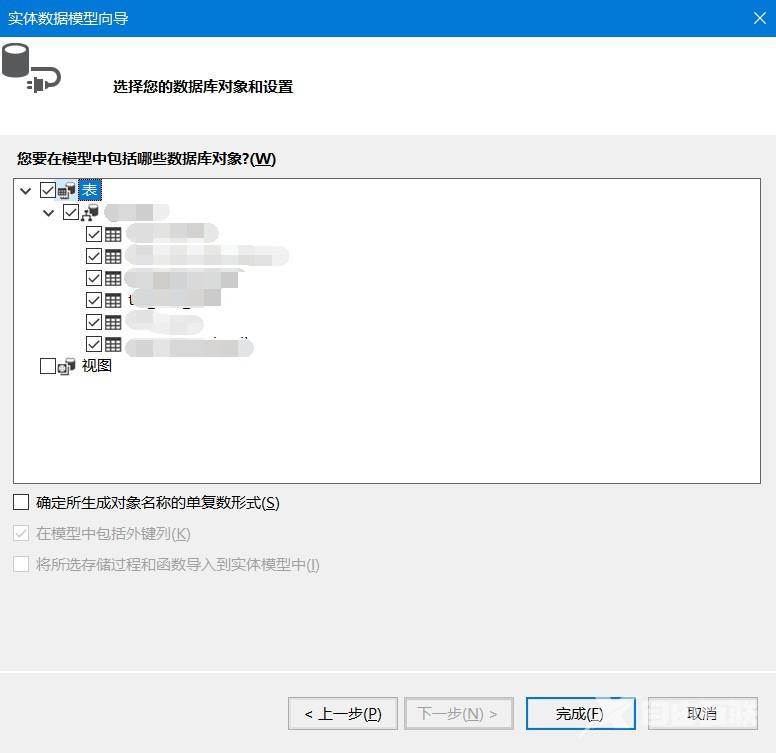Screen dimensions: 776x753
Task: Click the sixth table grid icon
Action: click(x=113, y=344)
